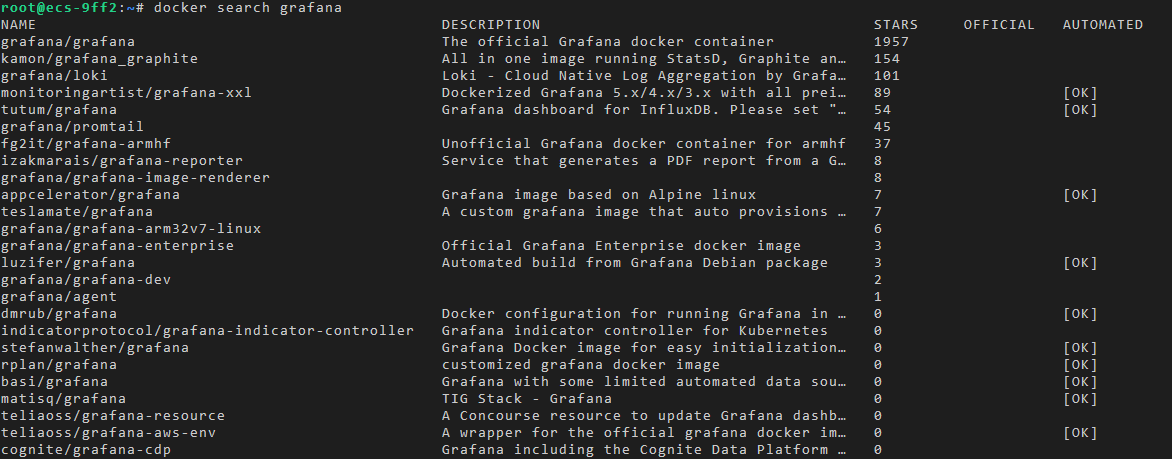This screenshot has height=459, width=1172.
Task: Click 'Official Grafana Enterprise docker image' description
Action: click(621, 246)
